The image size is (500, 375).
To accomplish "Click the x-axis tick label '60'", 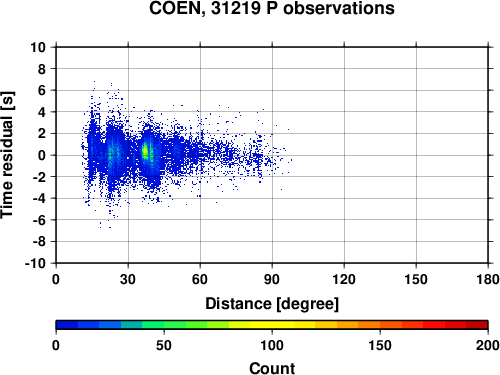I will tap(200, 279).
